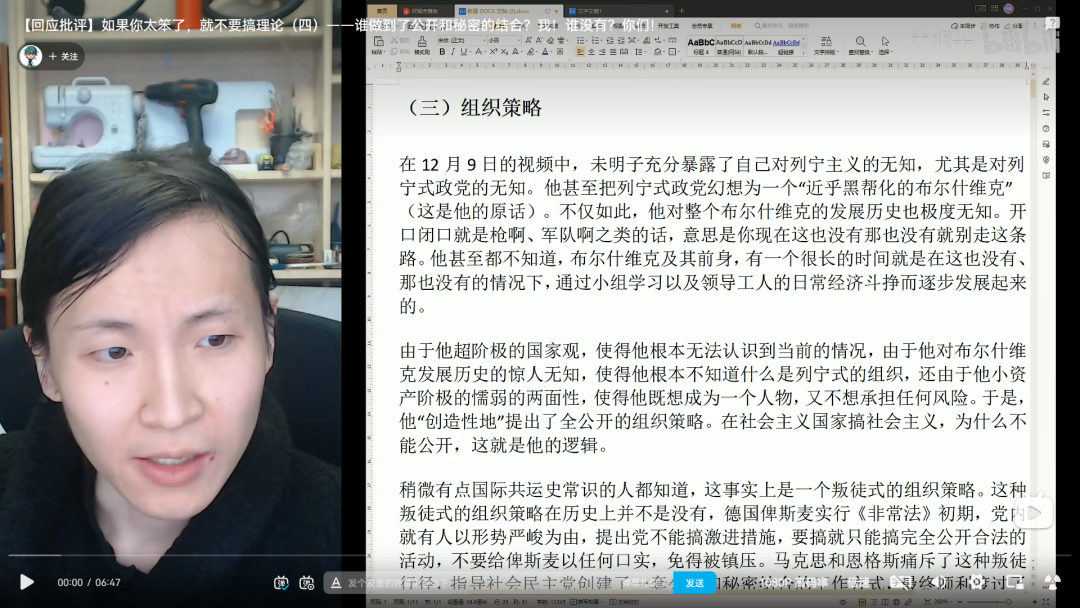Click the 未同步 sync status
Viewport: 1080px width, 608px height.
[x=963, y=25]
